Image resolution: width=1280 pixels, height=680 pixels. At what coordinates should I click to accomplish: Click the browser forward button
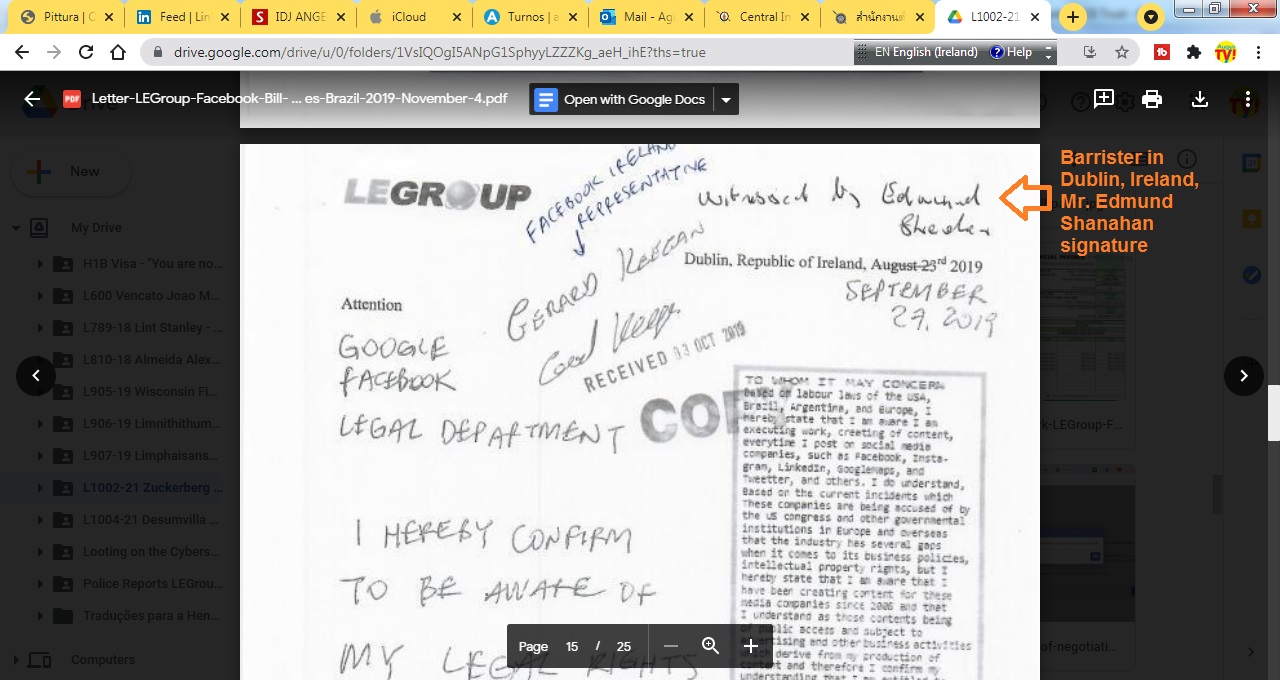[54, 52]
